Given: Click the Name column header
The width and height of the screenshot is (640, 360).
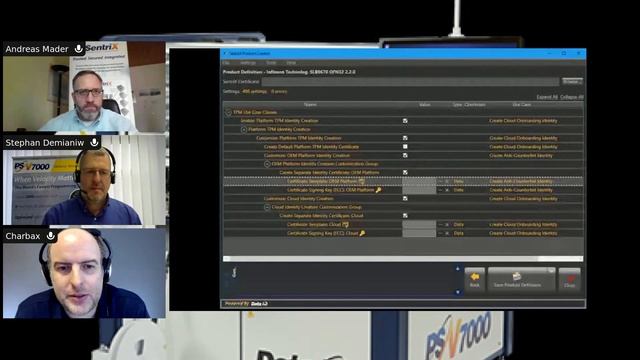Looking at the screenshot, I should coord(310,105).
